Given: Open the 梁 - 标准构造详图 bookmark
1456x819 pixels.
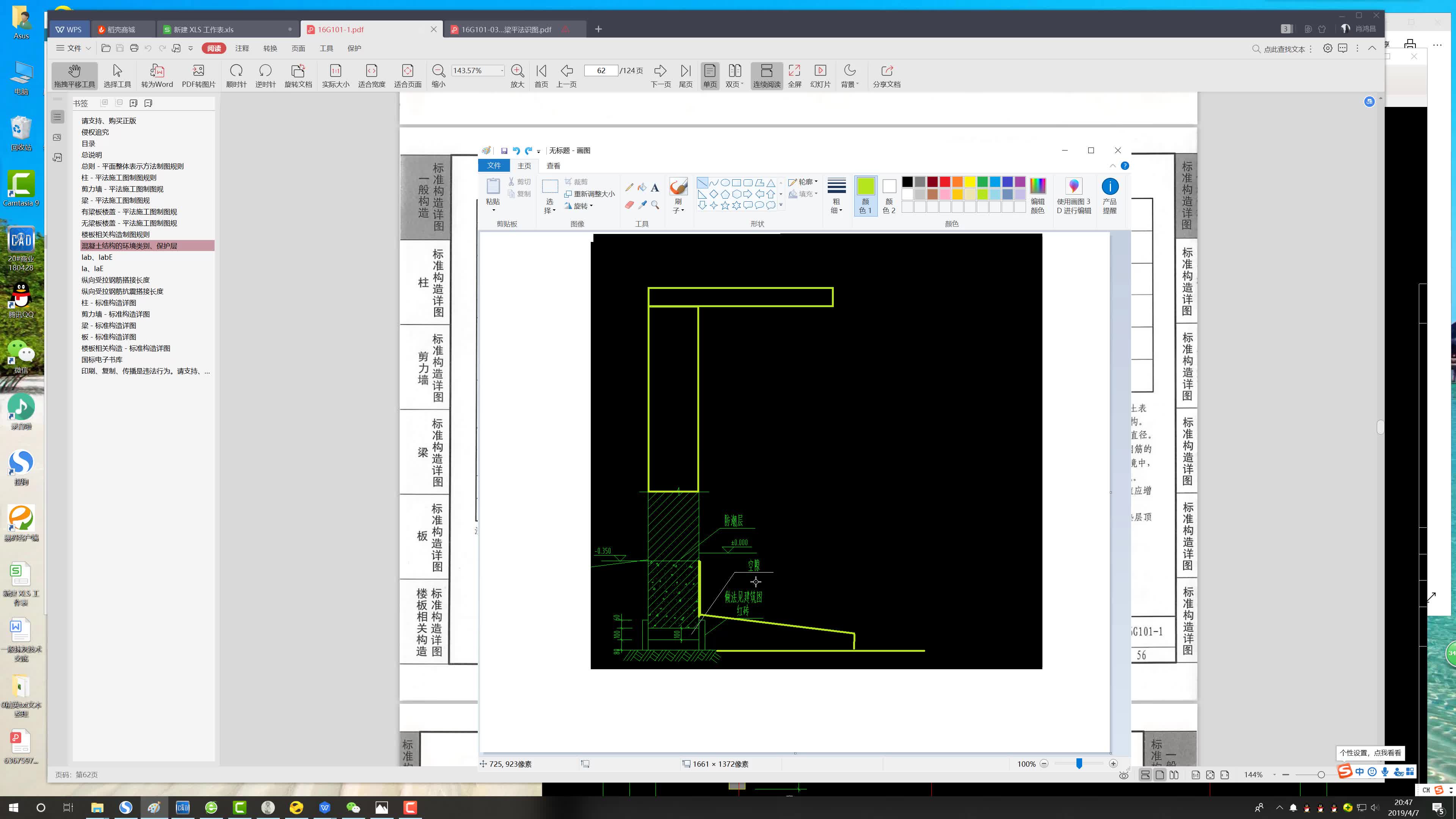Looking at the screenshot, I should 108,326.
